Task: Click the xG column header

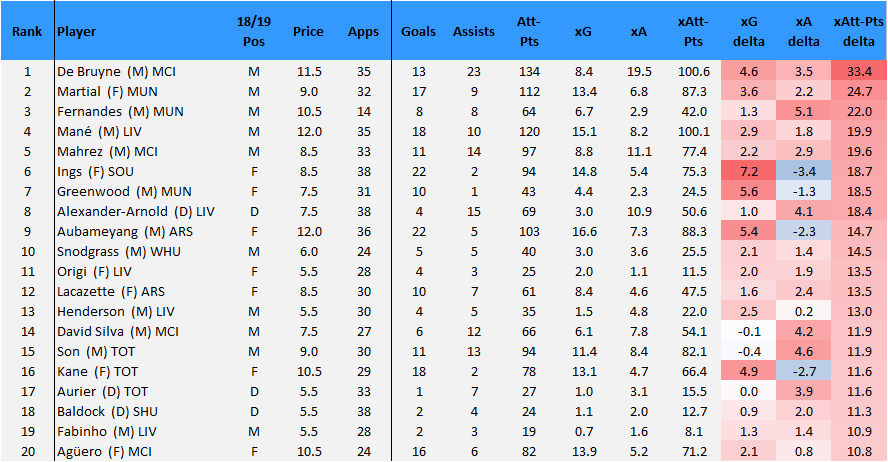Action: (x=583, y=32)
